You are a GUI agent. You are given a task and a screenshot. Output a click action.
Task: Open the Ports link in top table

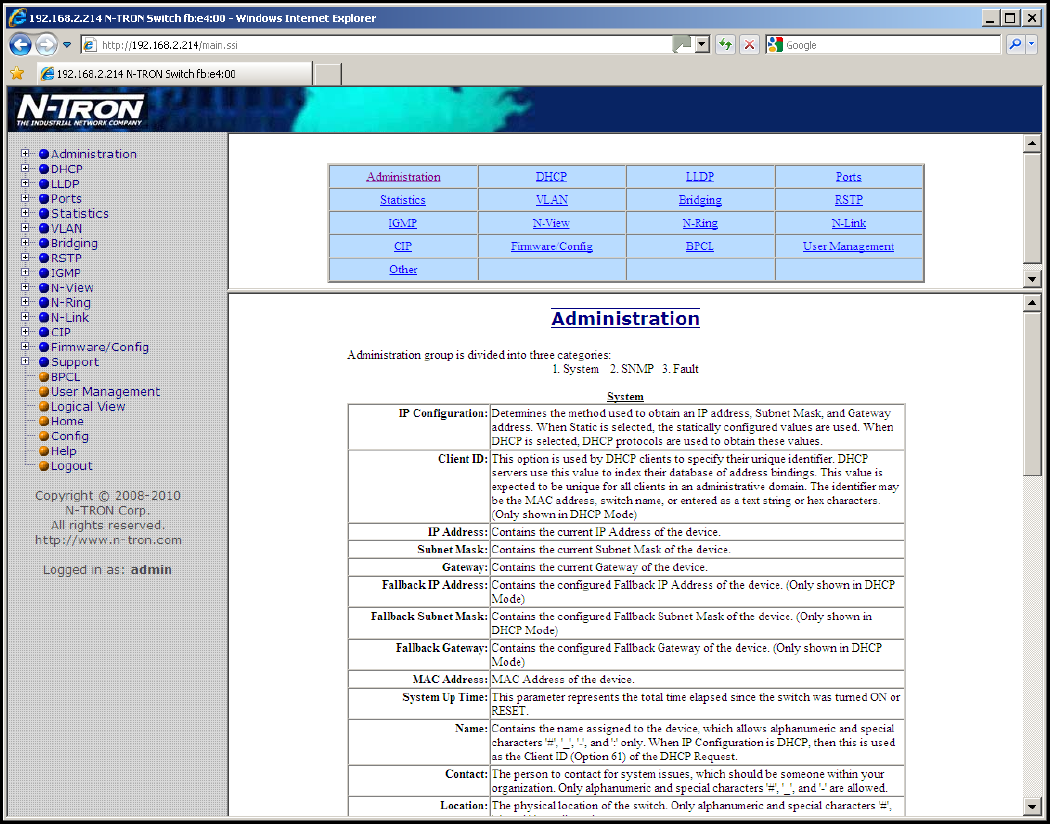[x=848, y=177]
